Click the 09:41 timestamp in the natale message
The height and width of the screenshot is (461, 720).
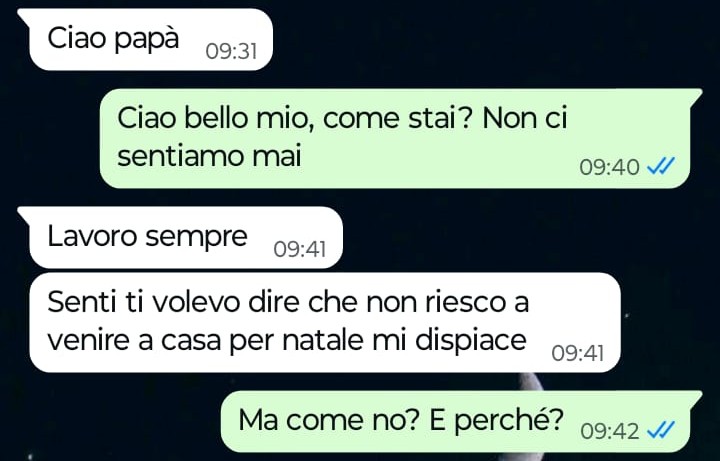pos(578,353)
